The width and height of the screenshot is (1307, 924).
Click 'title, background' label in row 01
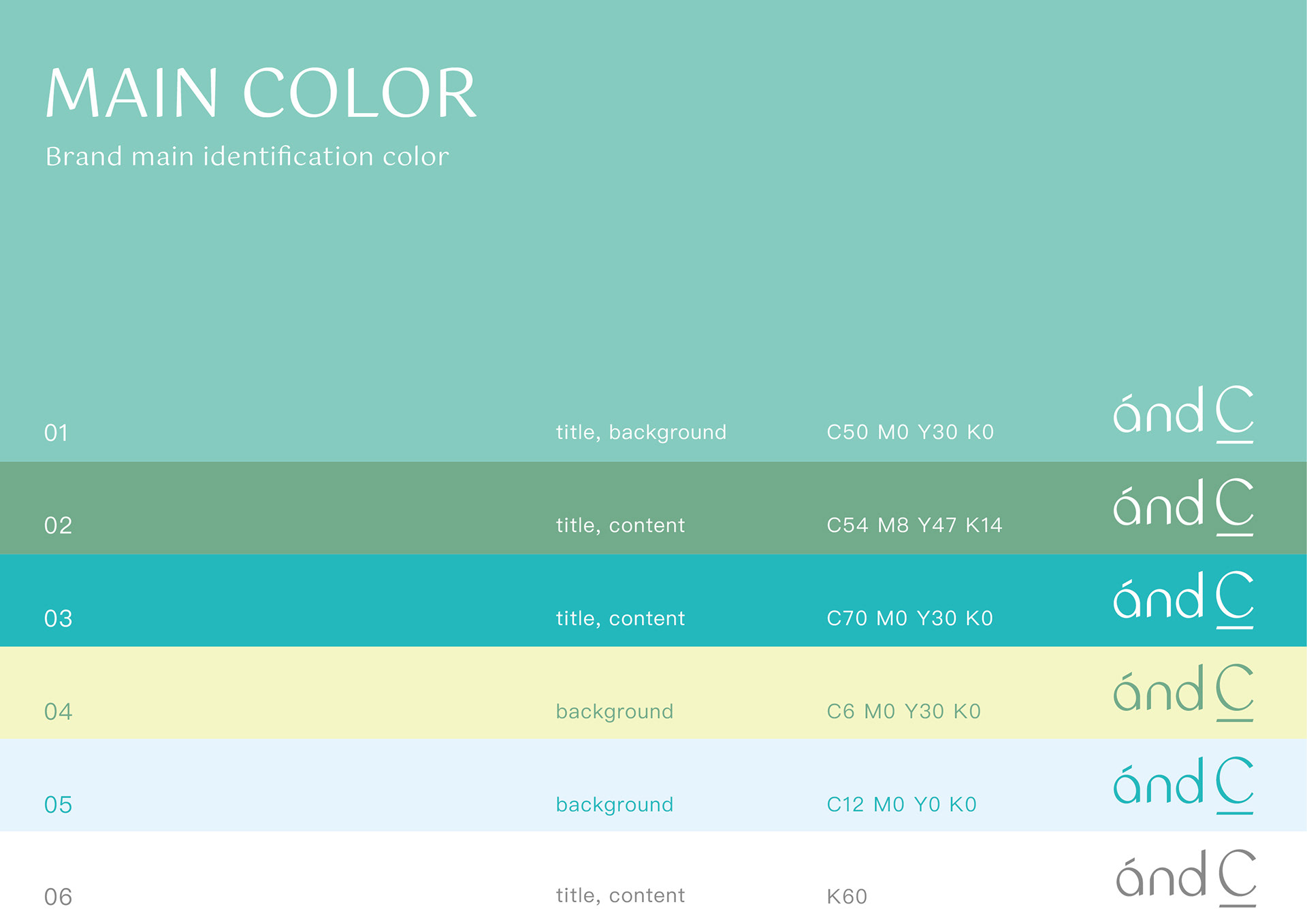pyautogui.click(x=641, y=432)
